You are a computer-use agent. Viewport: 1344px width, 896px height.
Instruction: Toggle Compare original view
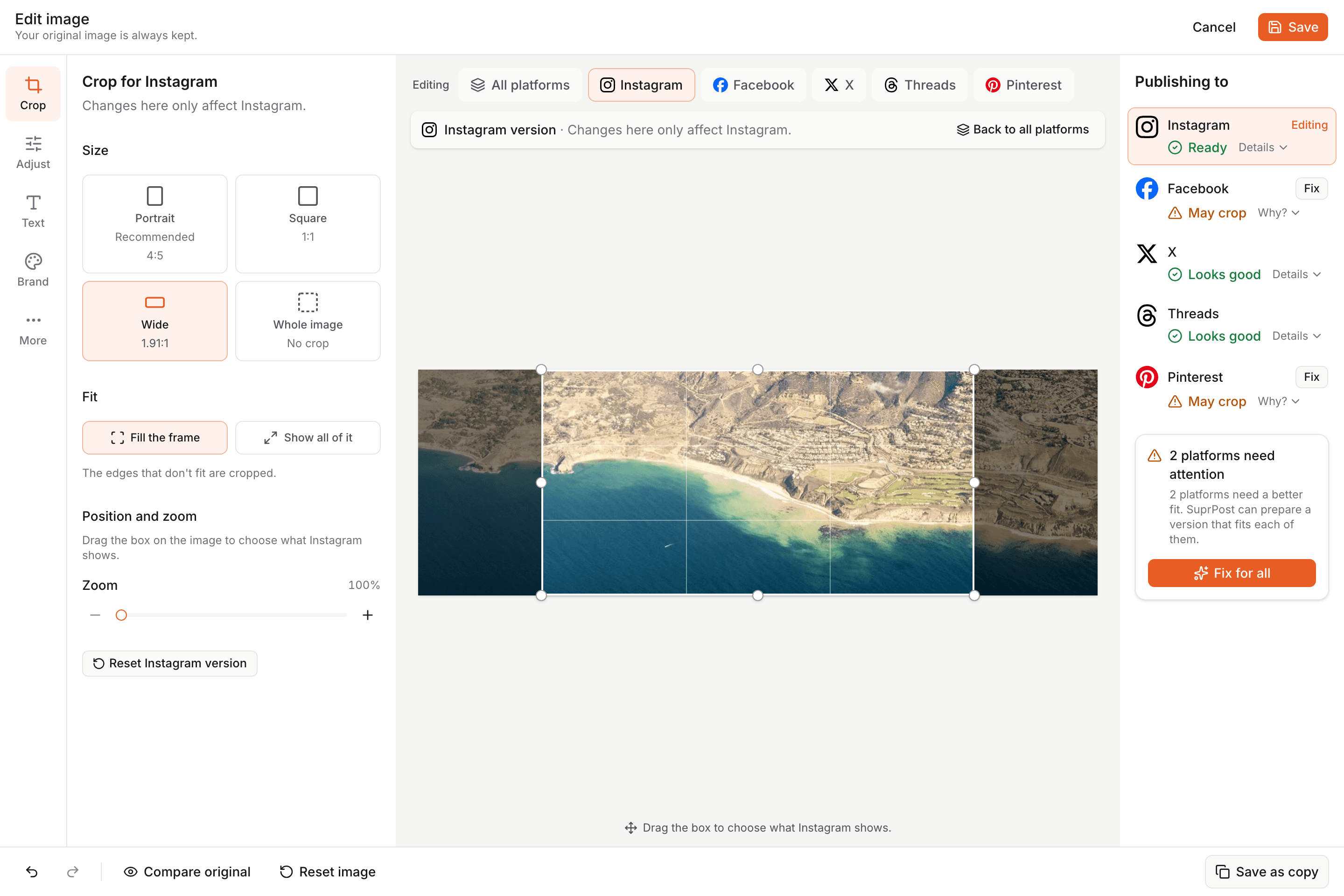tap(187, 871)
